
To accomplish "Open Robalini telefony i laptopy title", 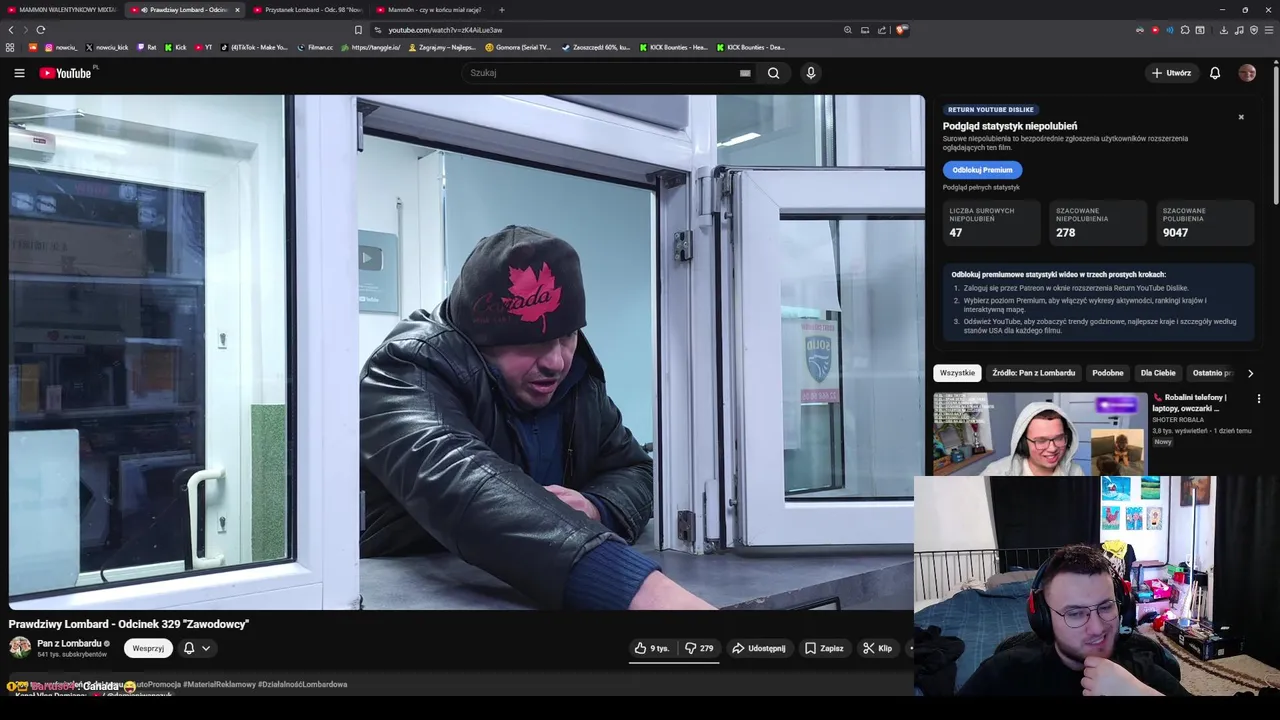I will click(x=1189, y=403).
